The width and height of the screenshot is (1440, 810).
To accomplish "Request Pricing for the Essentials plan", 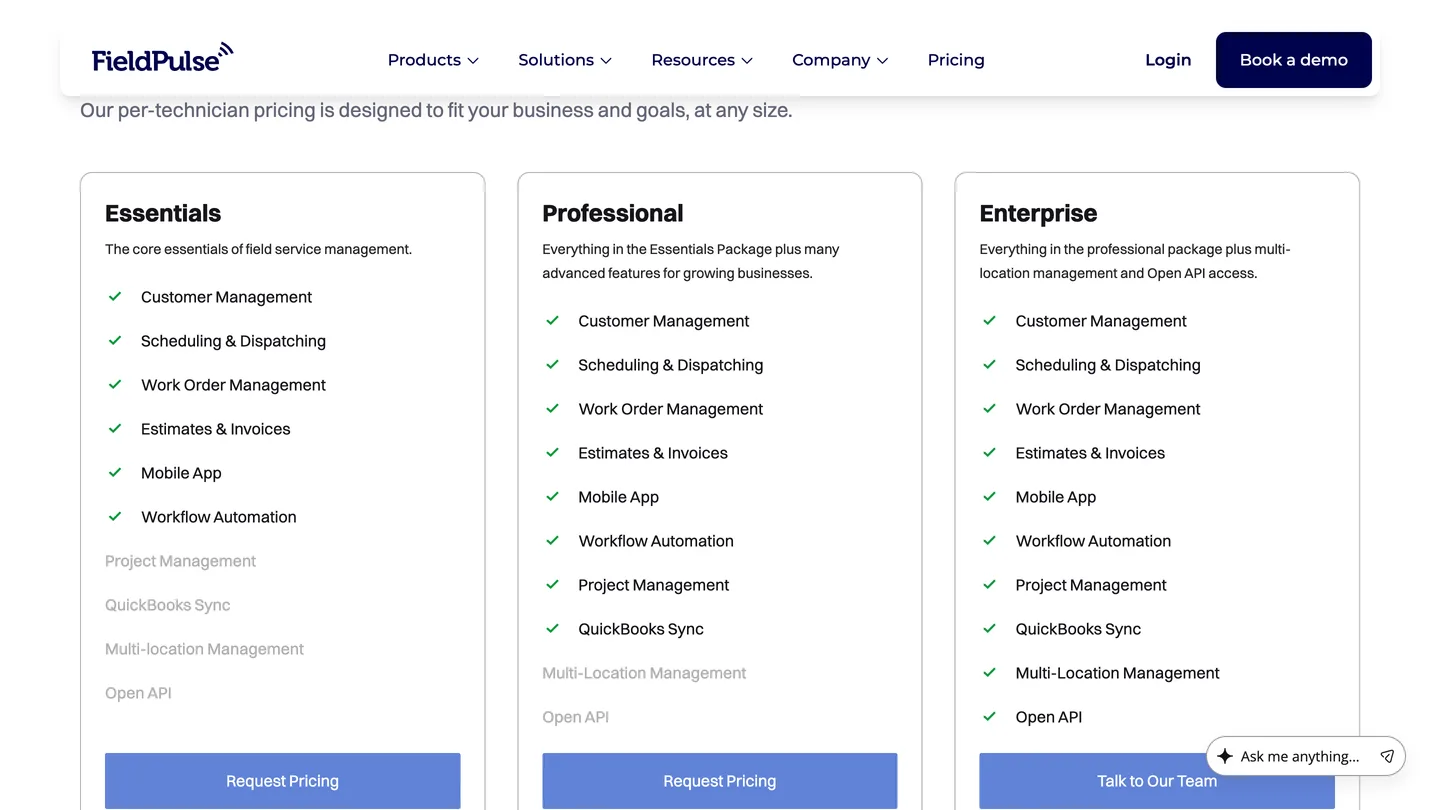I will [282, 781].
